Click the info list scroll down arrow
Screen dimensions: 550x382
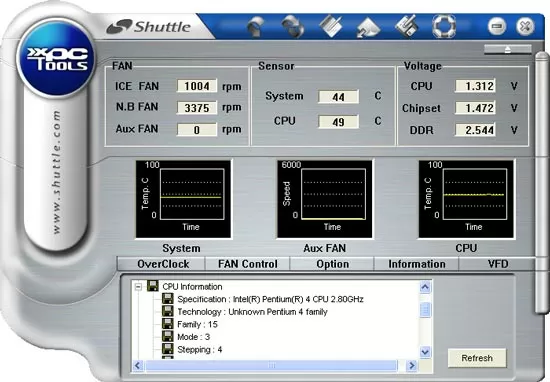click(425, 351)
